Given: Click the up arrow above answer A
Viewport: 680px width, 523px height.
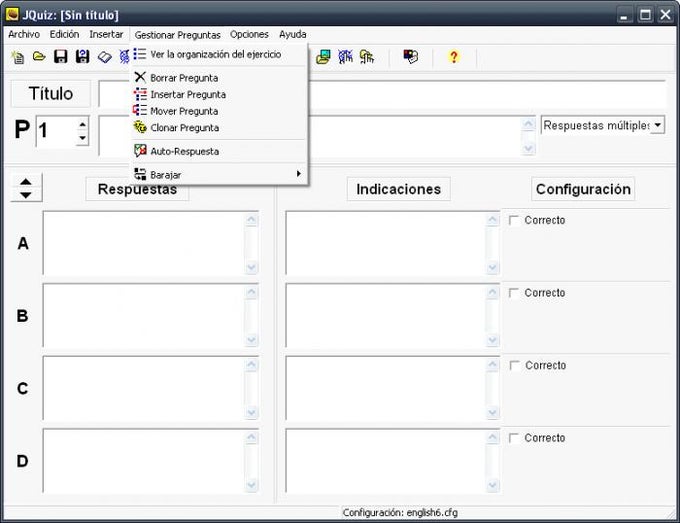Looking at the screenshot, I should click(26, 181).
